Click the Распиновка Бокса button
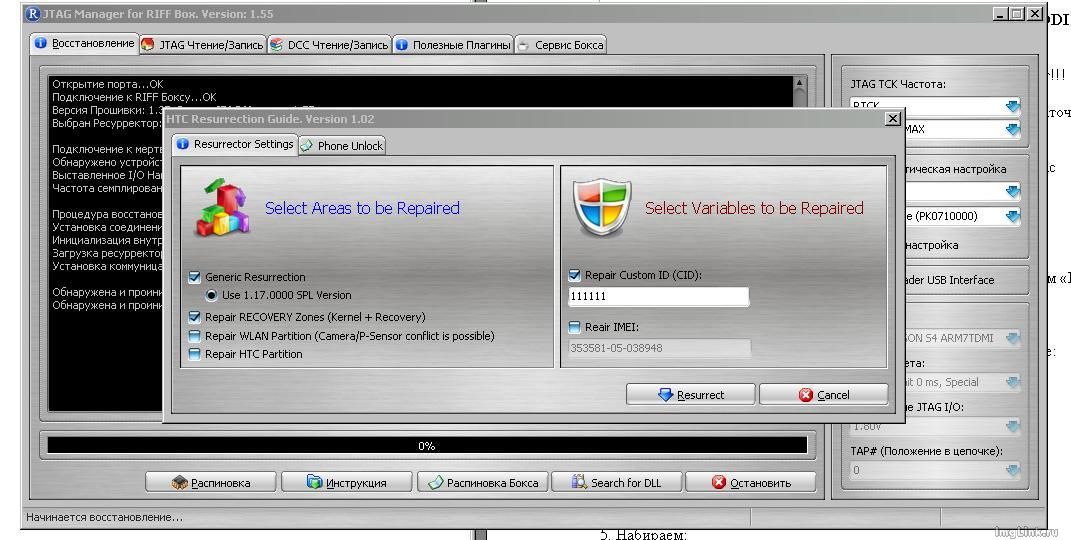The height and width of the screenshot is (540, 1071). tap(482, 483)
